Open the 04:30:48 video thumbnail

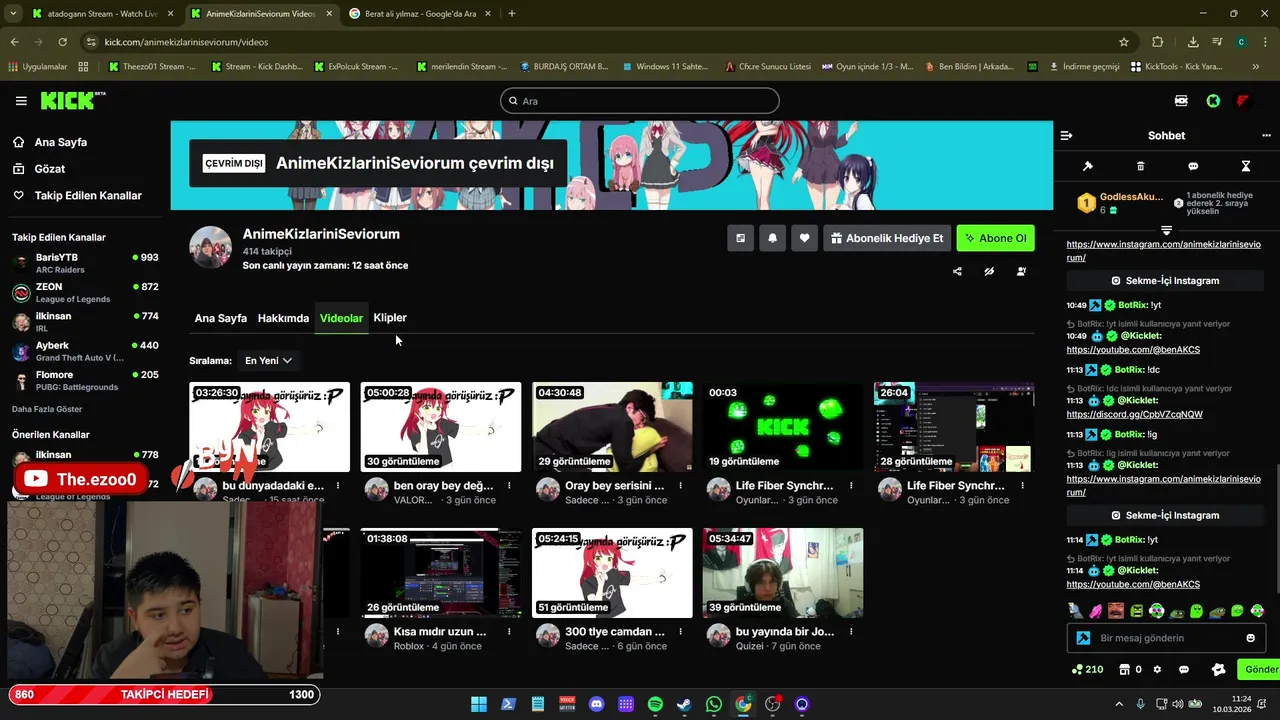[x=612, y=427]
